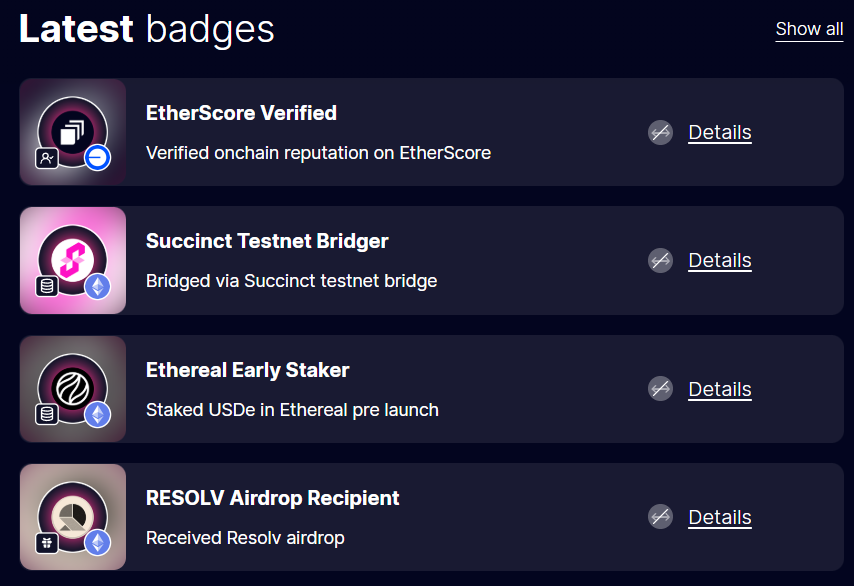The image size is (854, 586).
Task: Open Details for Ethereal Early Staker
Action: [x=719, y=389]
